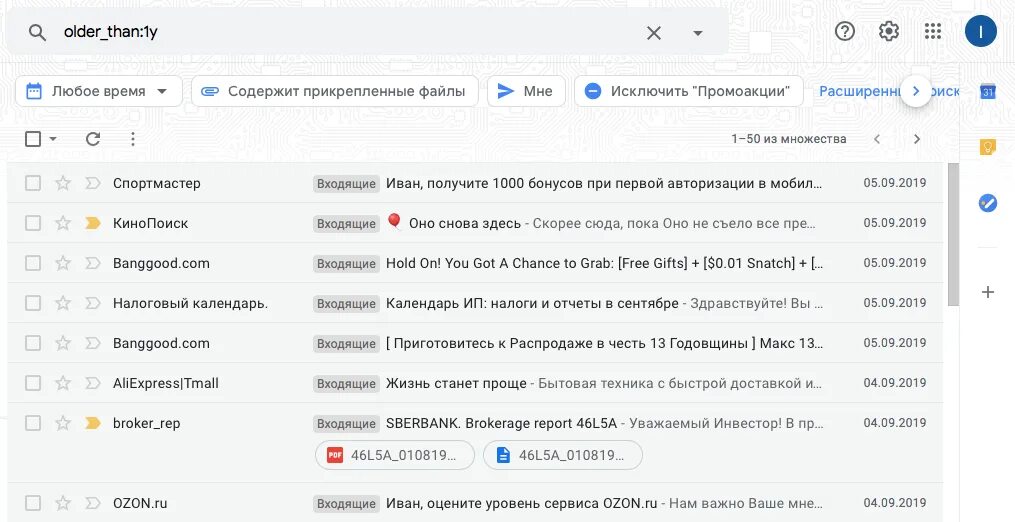Open select-all dropdown arrow
The image size is (1015, 522).
coord(53,139)
